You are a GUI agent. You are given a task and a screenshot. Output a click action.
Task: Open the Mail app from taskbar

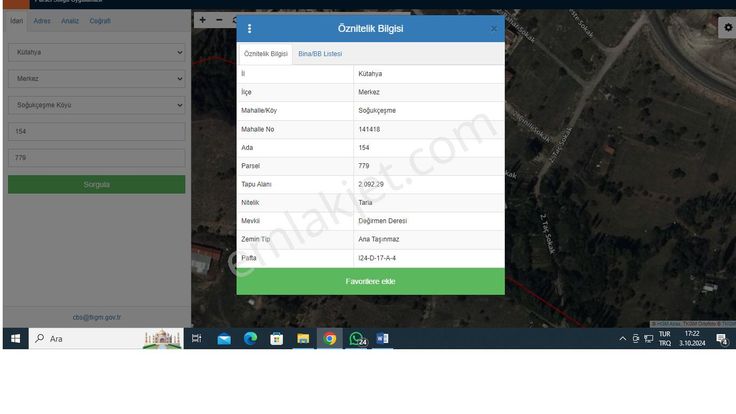click(224, 338)
